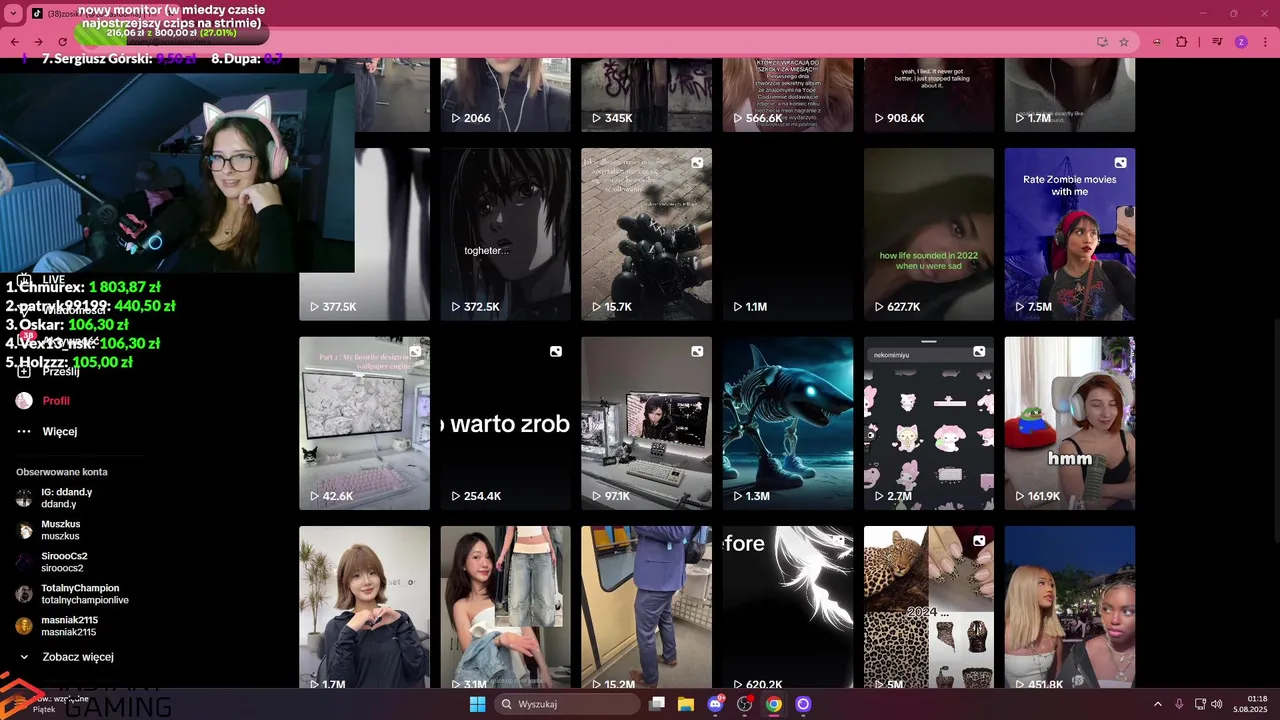Screen dimensions: 1280x720
Task: Open the train door video 15.2M
Action: coord(646,607)
